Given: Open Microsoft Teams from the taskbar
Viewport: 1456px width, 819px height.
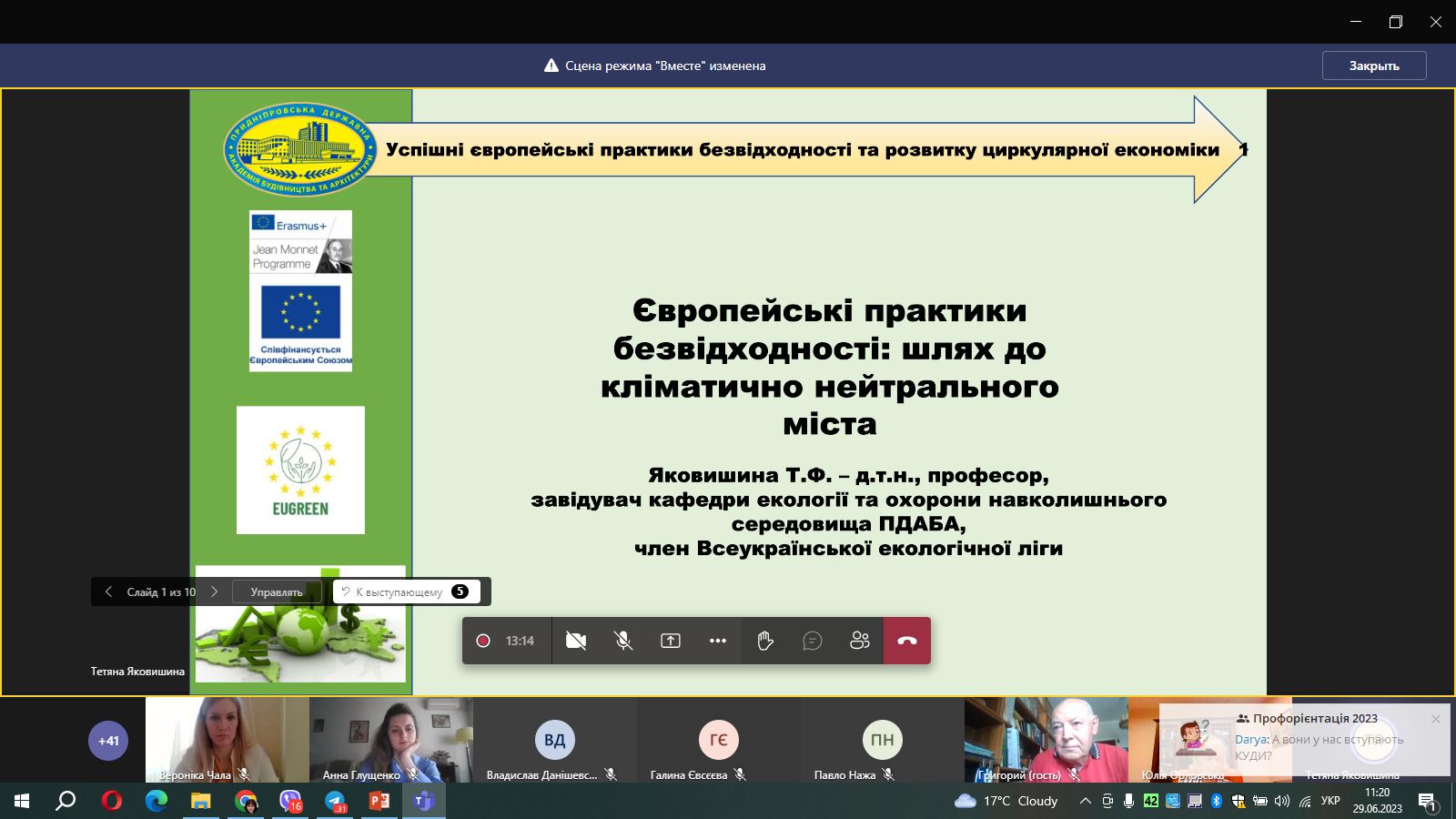Looking at the screenshot, I should [423, 803].
